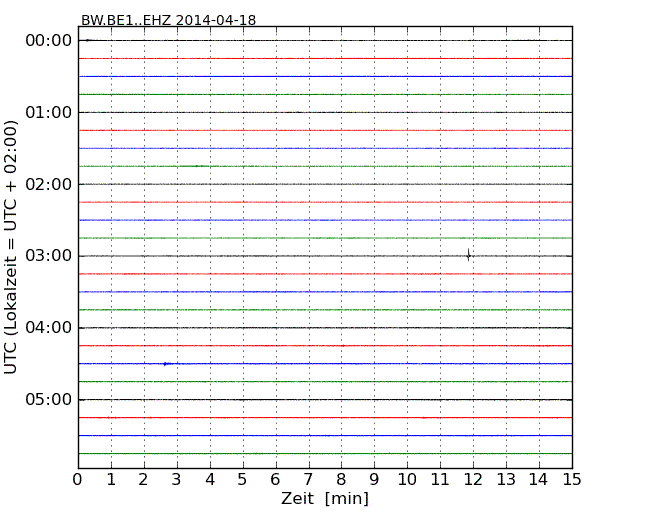
Task: Click the 03:00 time label
Action: click(x=49, y=256)
